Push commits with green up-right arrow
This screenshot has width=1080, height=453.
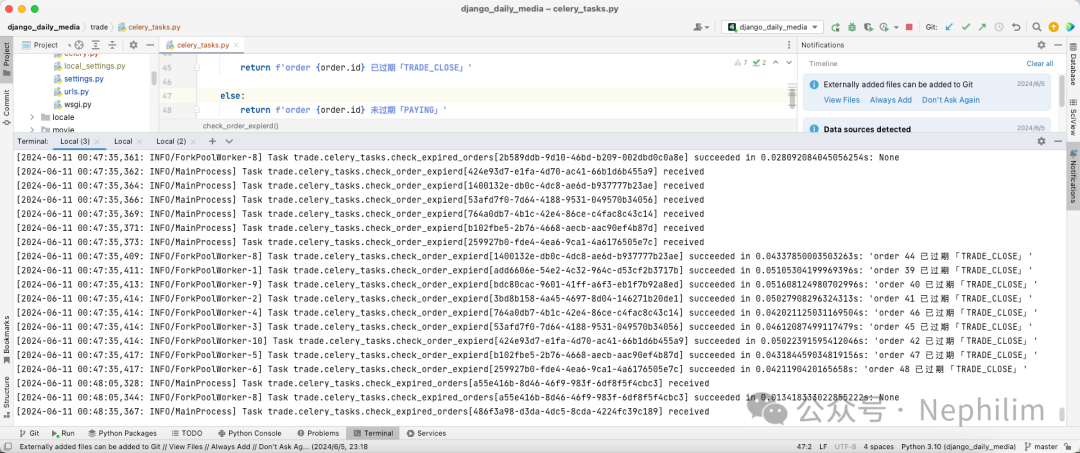coord(982,27)
